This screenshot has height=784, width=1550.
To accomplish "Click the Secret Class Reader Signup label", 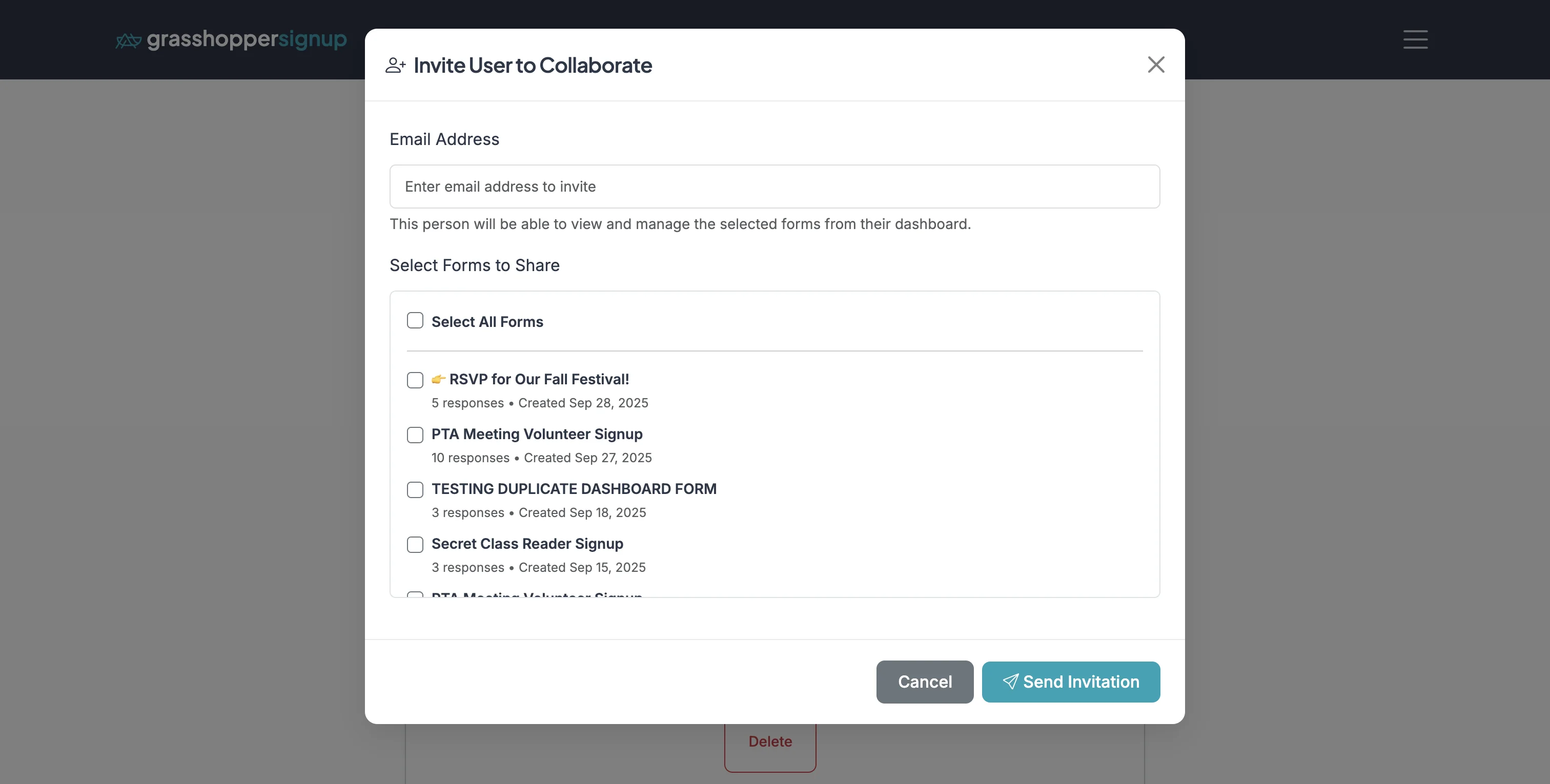I will 526,543.
